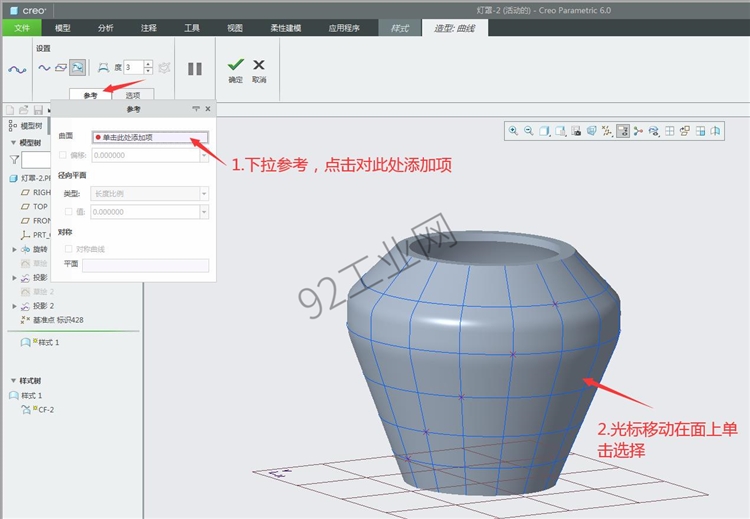Viewport: 750px width, 519px height.
Task: Click the curve tool icon at ribbon left
Action: click(17, 70)
